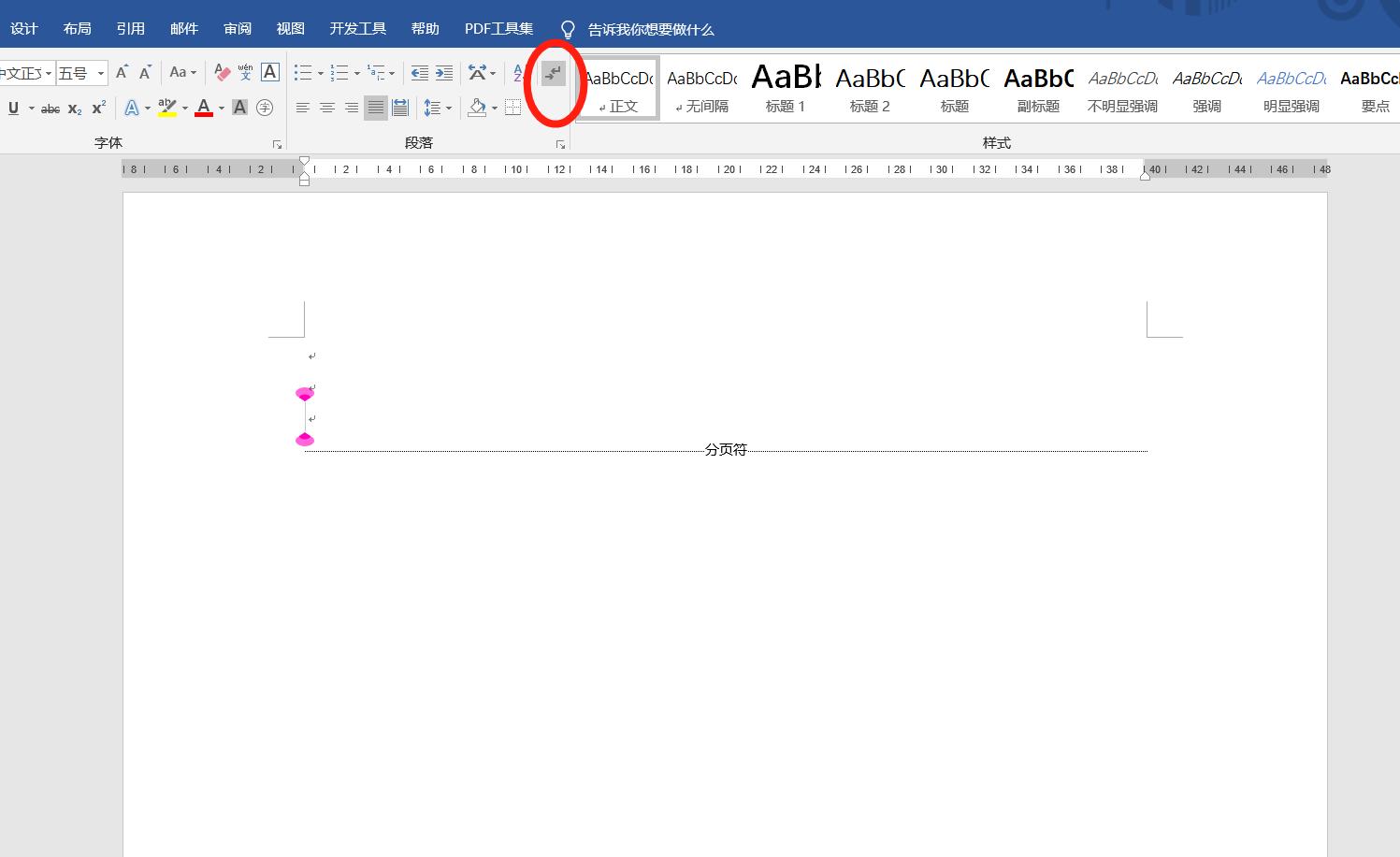Open the 设计 ribbon tab
1400x857 pixels.
23,29
